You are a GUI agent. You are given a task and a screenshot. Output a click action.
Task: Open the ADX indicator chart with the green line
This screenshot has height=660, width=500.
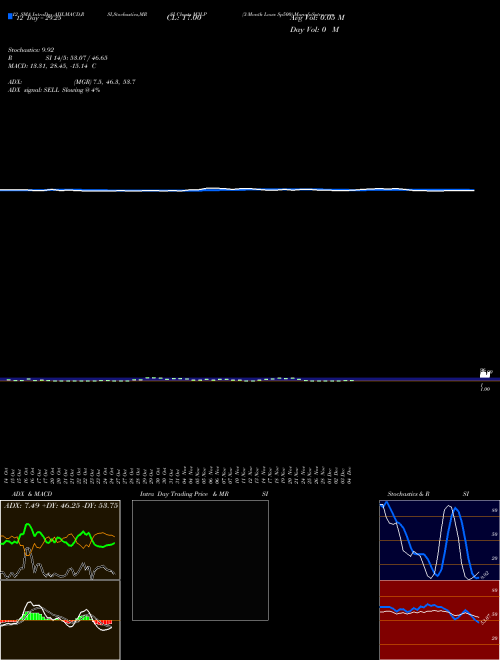point(60,540)
